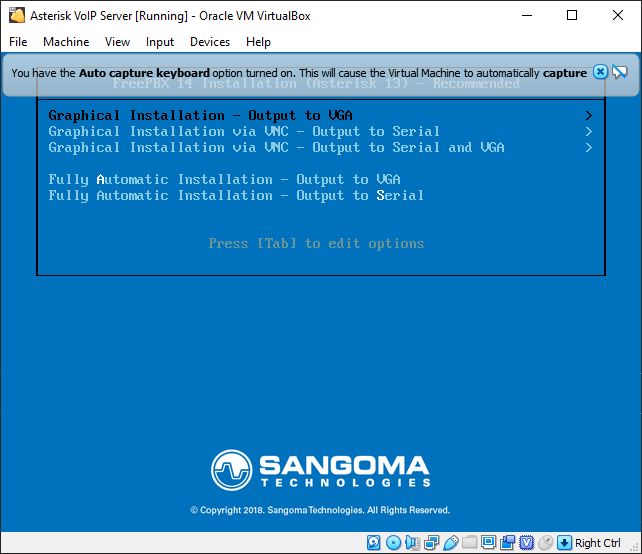Expand arrow for VNC Output to Serial row
This screenshot has height=554, width=642.
tap(589, 131)
